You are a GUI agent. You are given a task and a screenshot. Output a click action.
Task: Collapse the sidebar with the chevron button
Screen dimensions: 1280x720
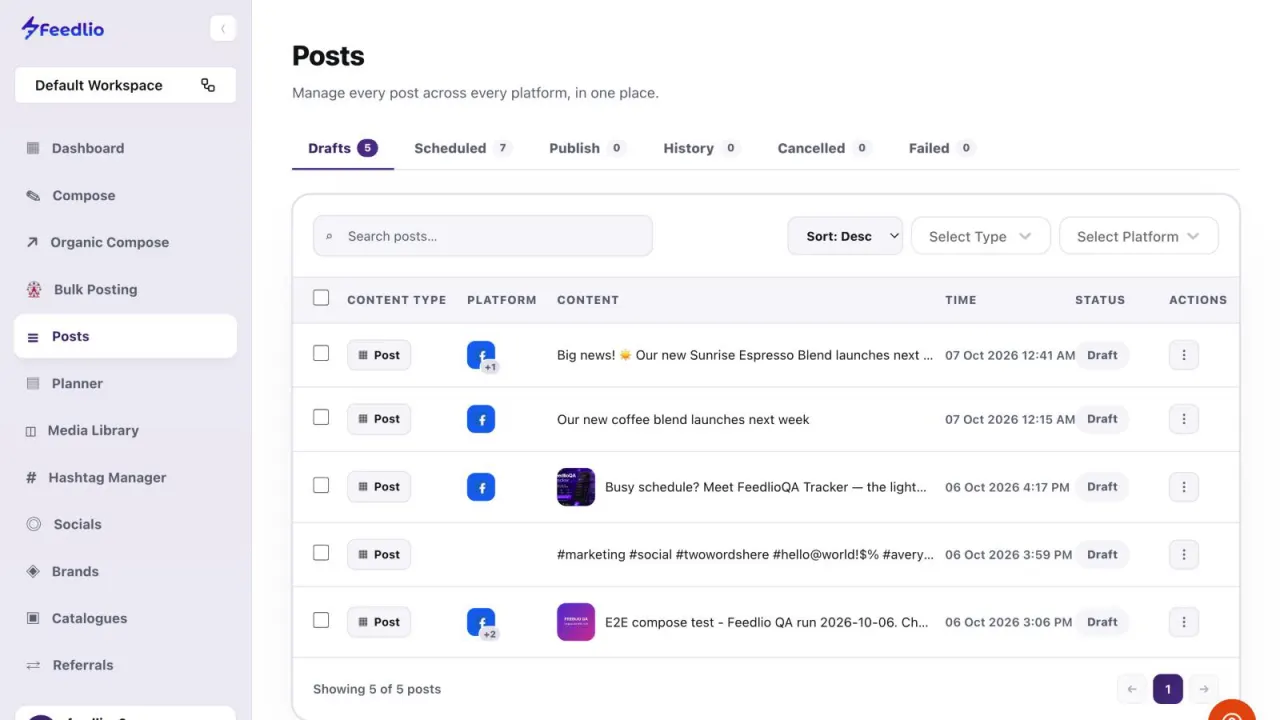click(223, 28)
